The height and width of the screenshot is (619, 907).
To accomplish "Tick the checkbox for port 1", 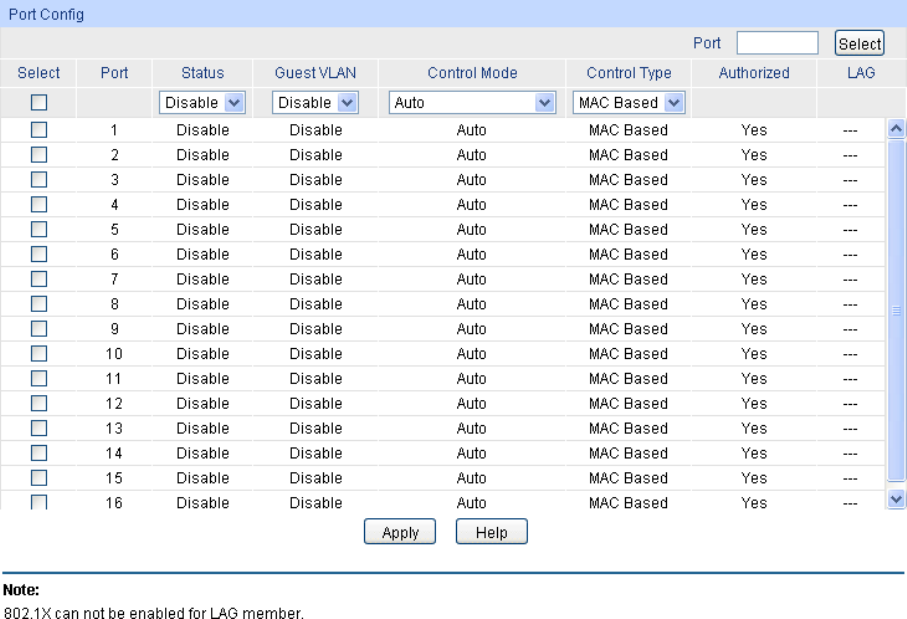I will click(x=39, y=130).
